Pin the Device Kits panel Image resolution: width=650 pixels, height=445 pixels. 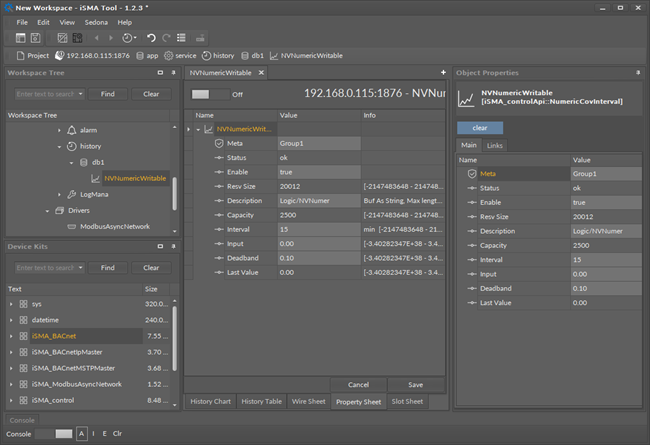[173, 246]
